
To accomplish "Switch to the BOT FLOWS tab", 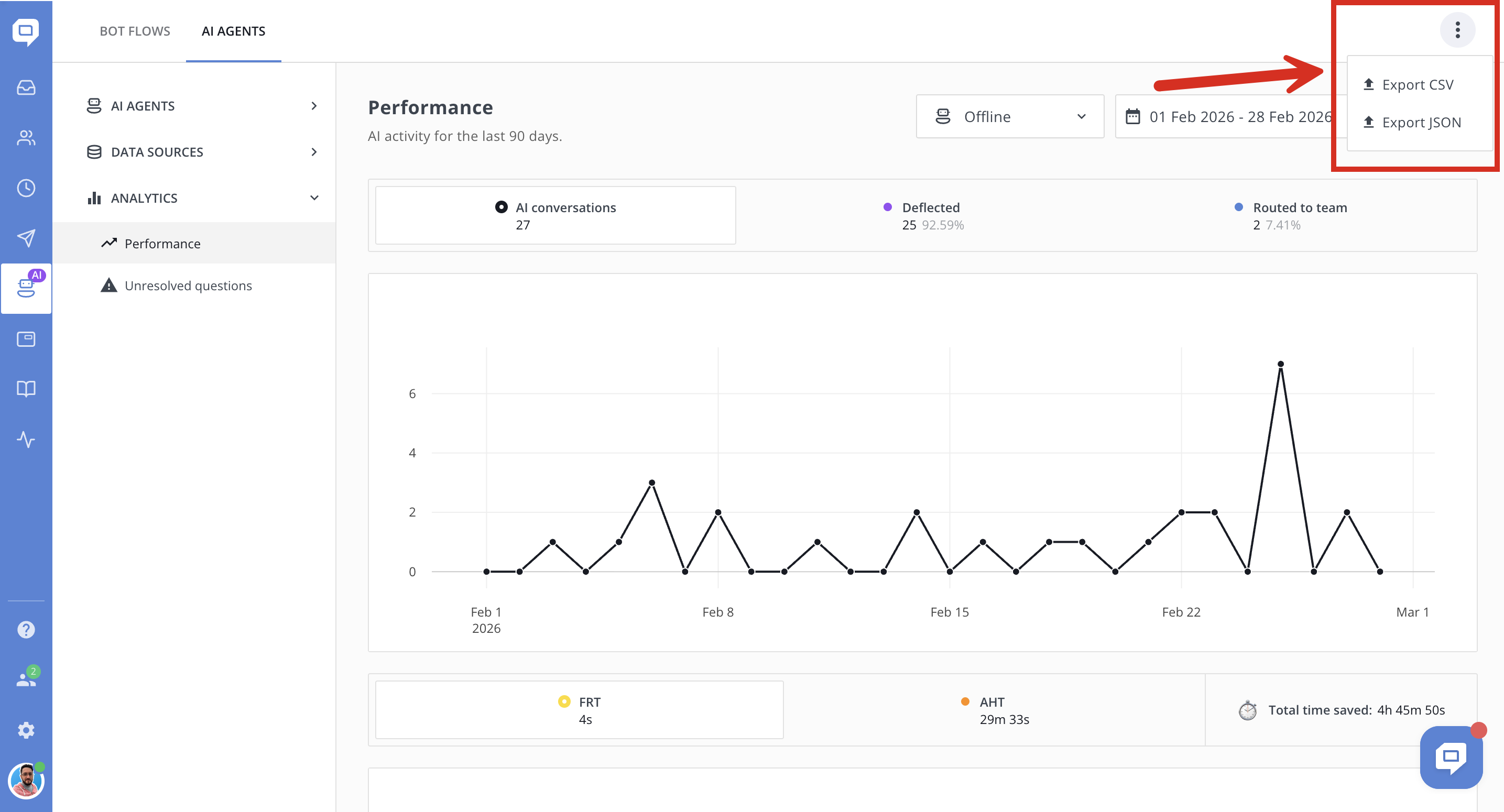I will 135,31.
